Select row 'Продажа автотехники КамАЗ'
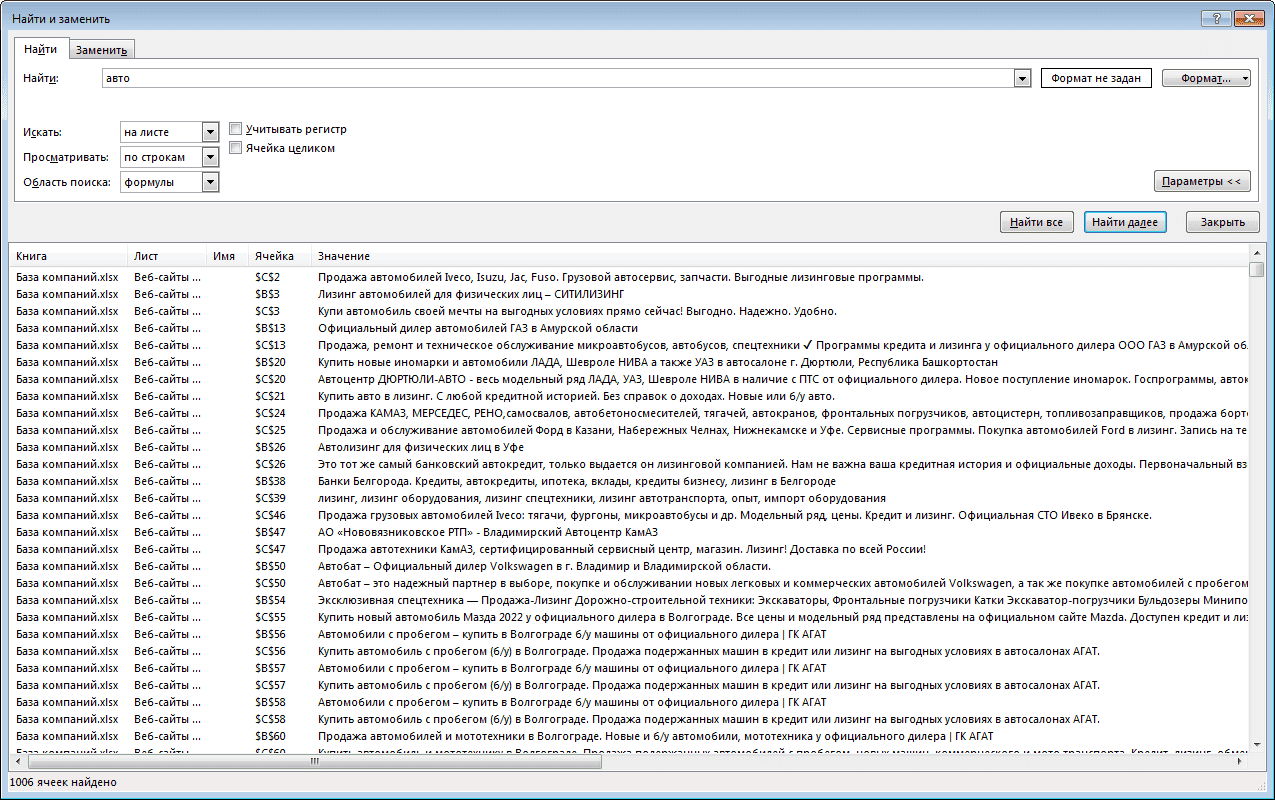The width and height of the screenshot is (1275, 800). coord(629,549)
